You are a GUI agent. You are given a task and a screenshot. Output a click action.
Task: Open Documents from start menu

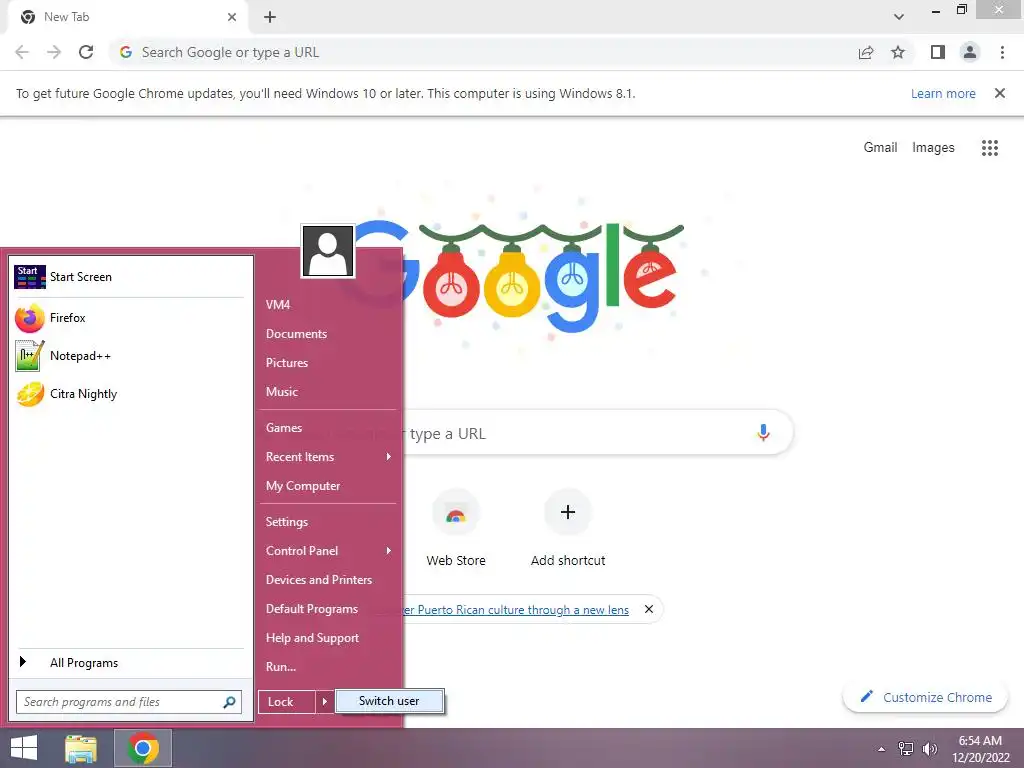(x=328, y=334)
